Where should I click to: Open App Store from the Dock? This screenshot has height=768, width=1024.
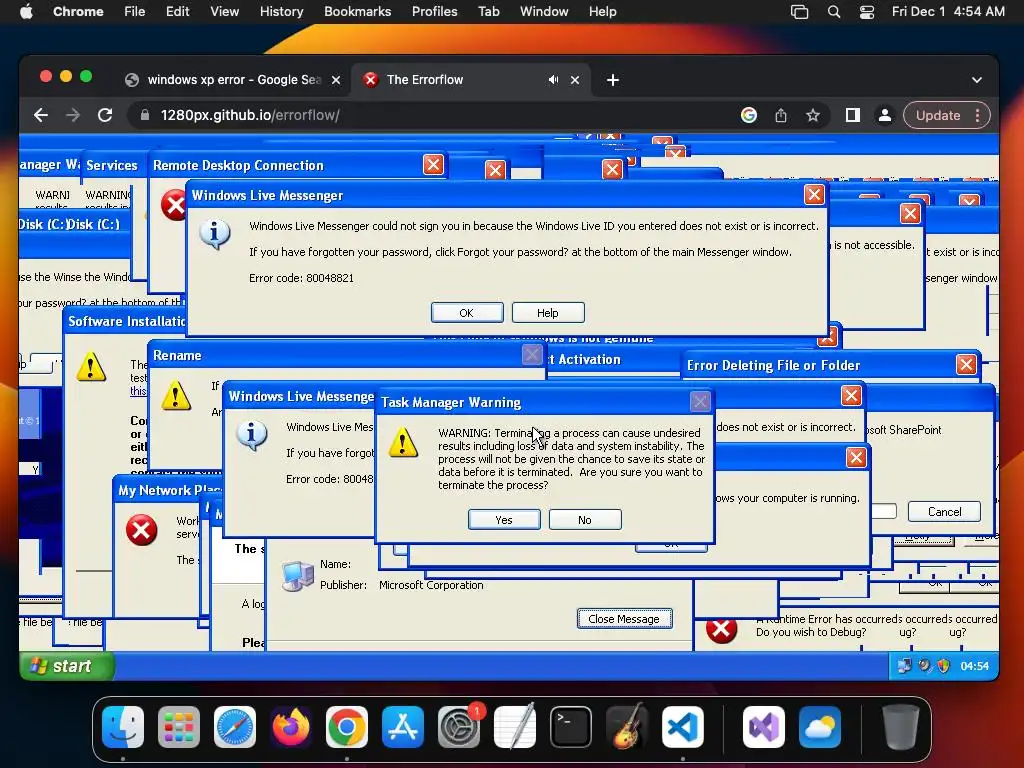pos(403,727)
